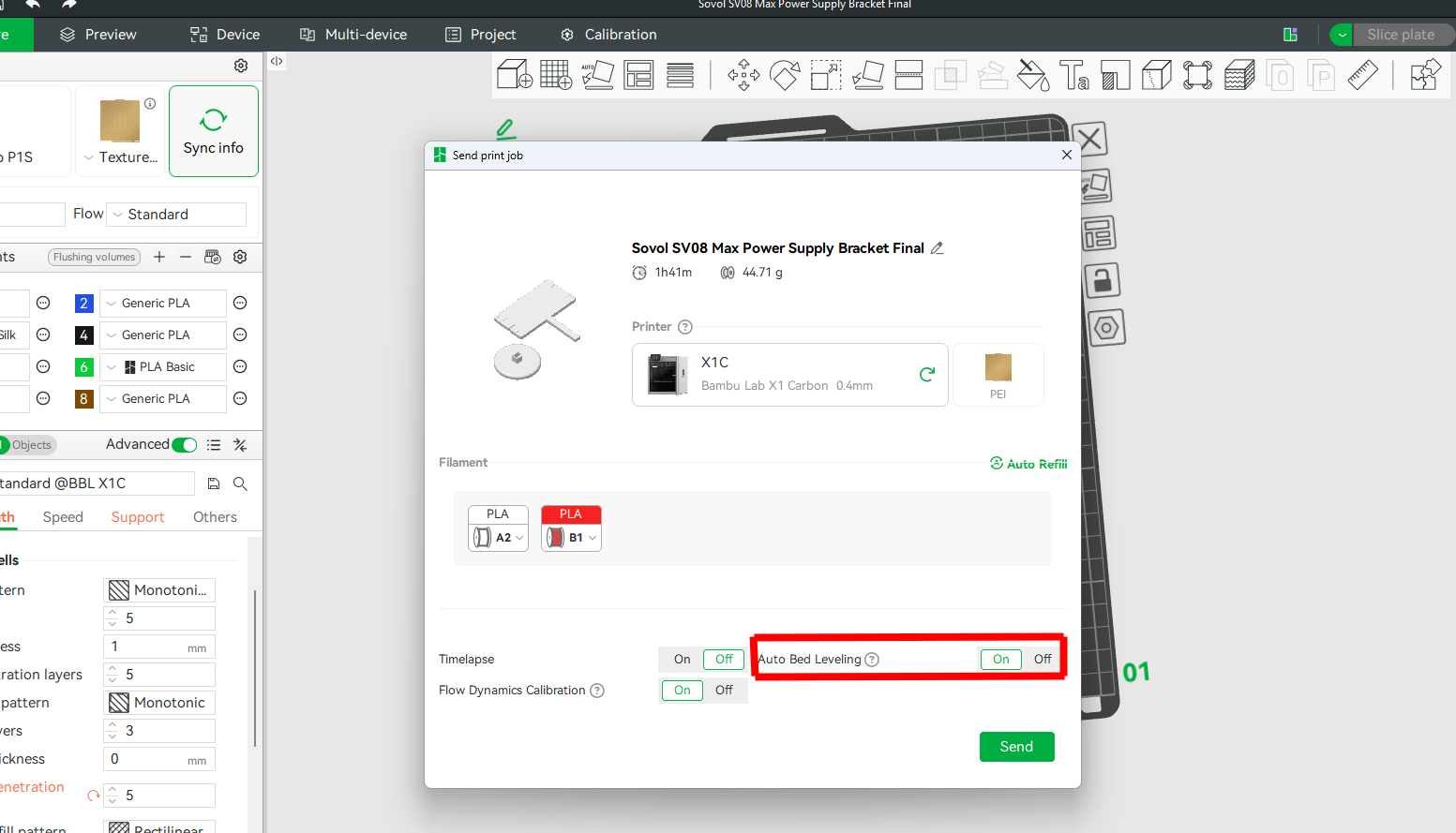
Task: Open the Project tab
Action: click(x=481, y=35)
